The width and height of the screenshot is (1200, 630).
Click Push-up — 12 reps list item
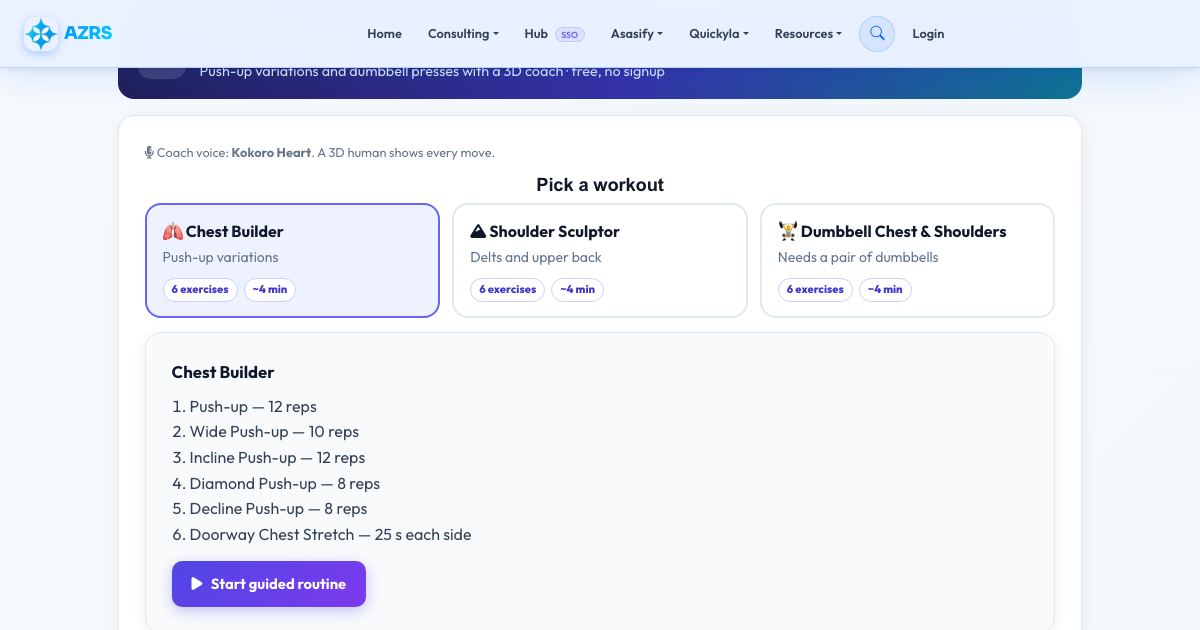click(253, 407)
